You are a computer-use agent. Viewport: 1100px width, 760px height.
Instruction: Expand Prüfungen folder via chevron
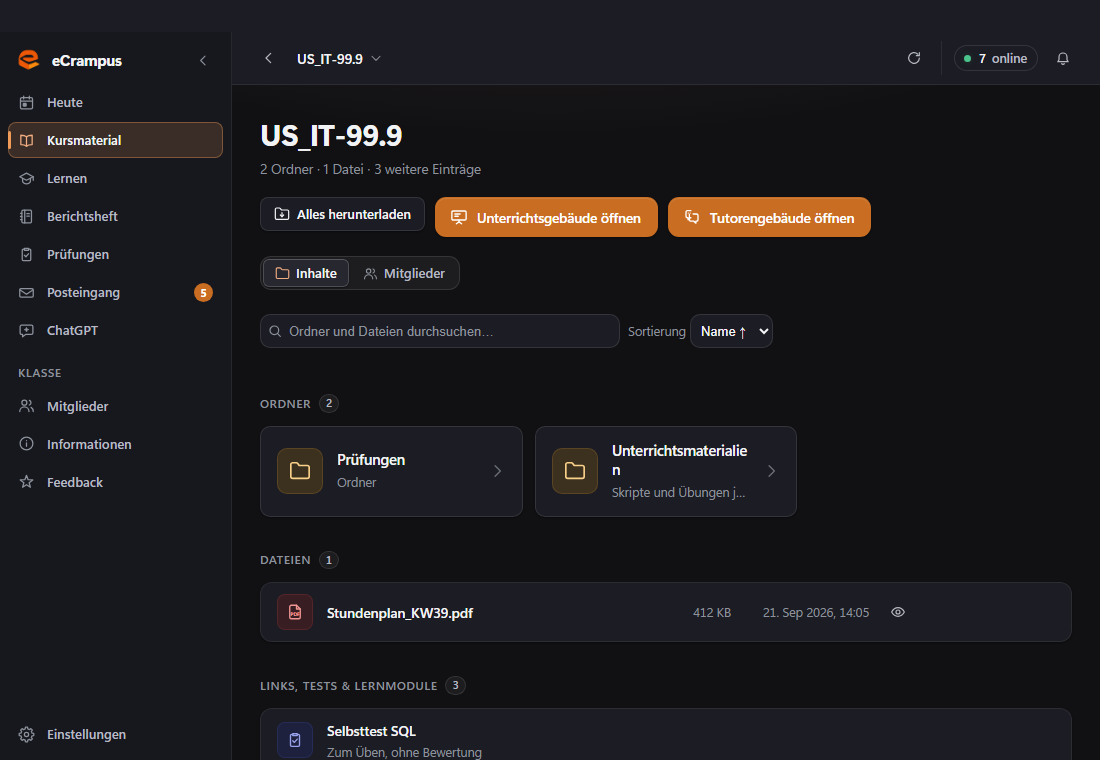pyautogui.click(x=497, y=471)
